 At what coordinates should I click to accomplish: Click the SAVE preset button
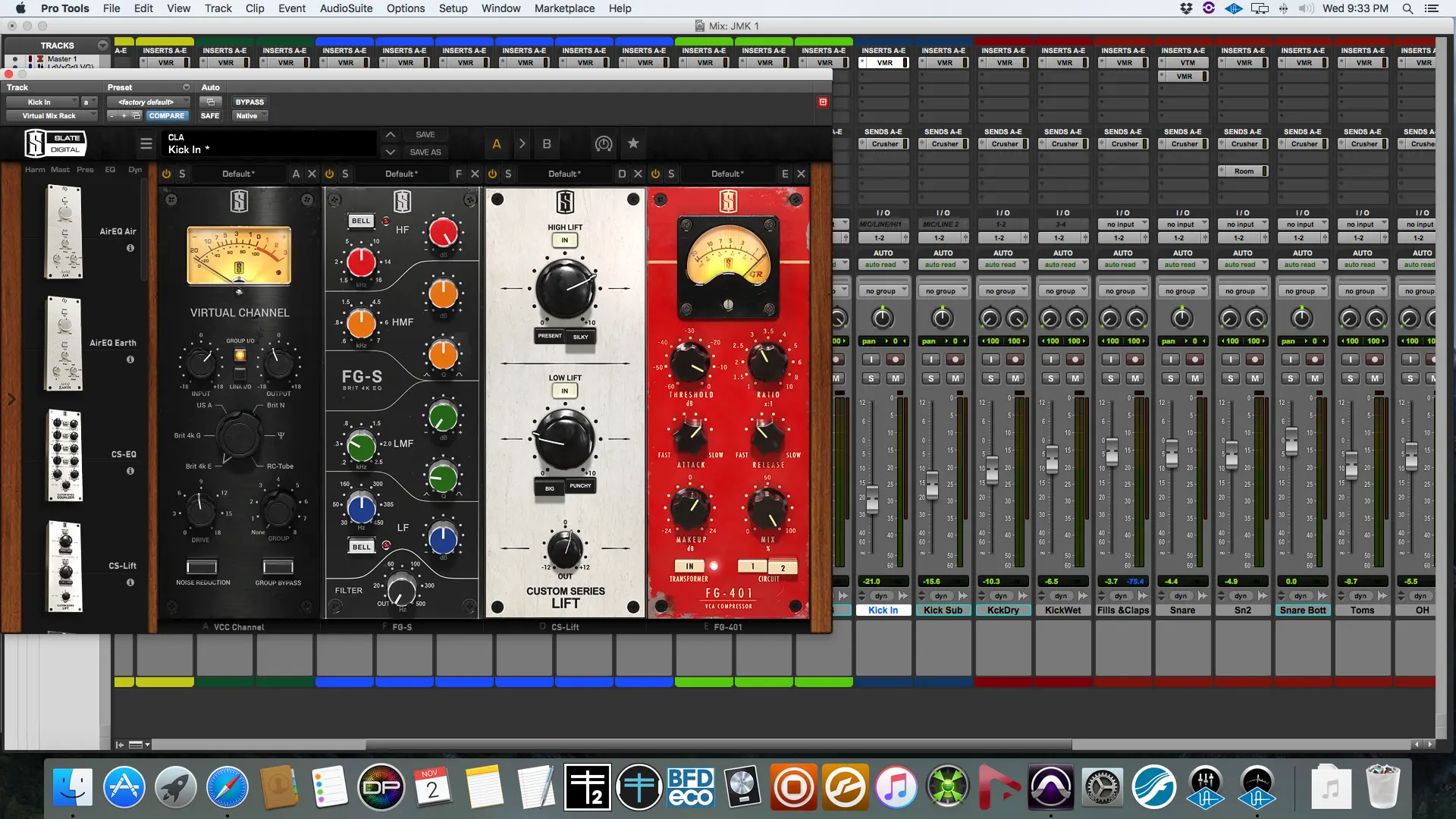(425, 135)
